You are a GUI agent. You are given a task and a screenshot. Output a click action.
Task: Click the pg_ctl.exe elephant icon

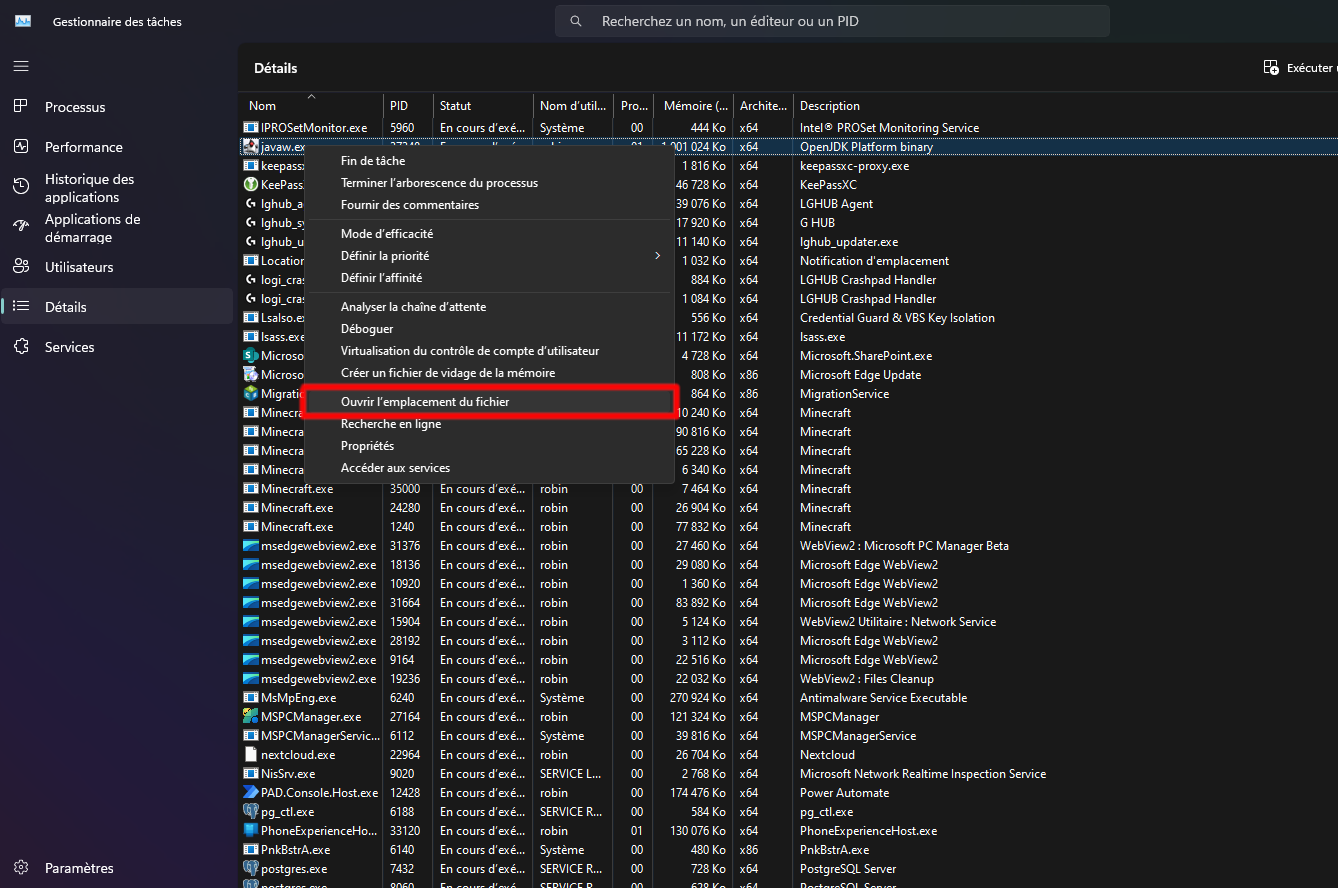click(251, 812)
